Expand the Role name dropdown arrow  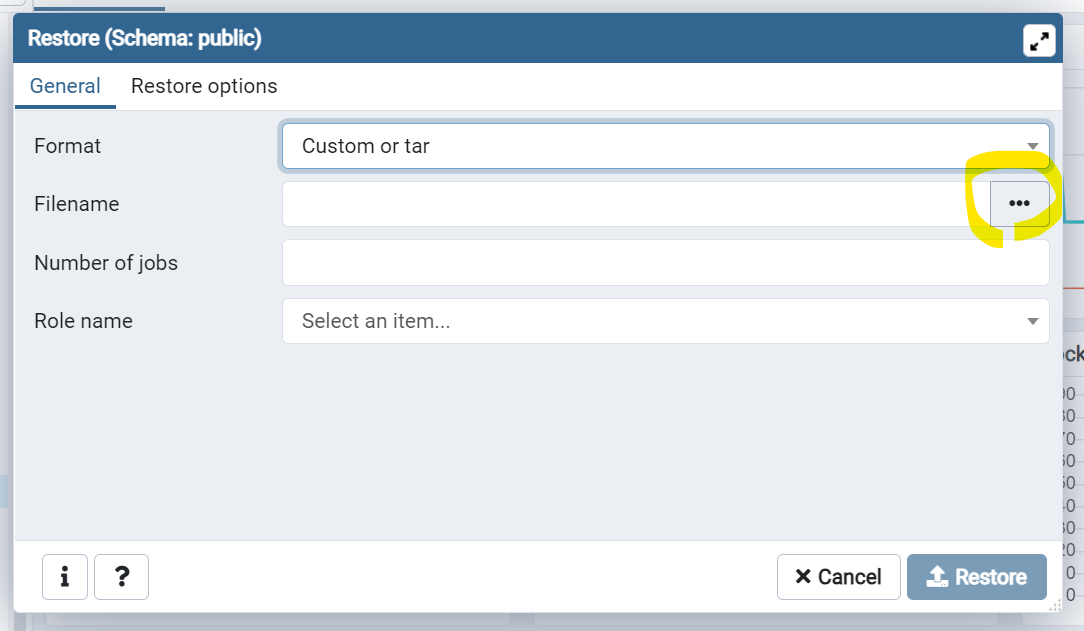tap(1033, 321)
